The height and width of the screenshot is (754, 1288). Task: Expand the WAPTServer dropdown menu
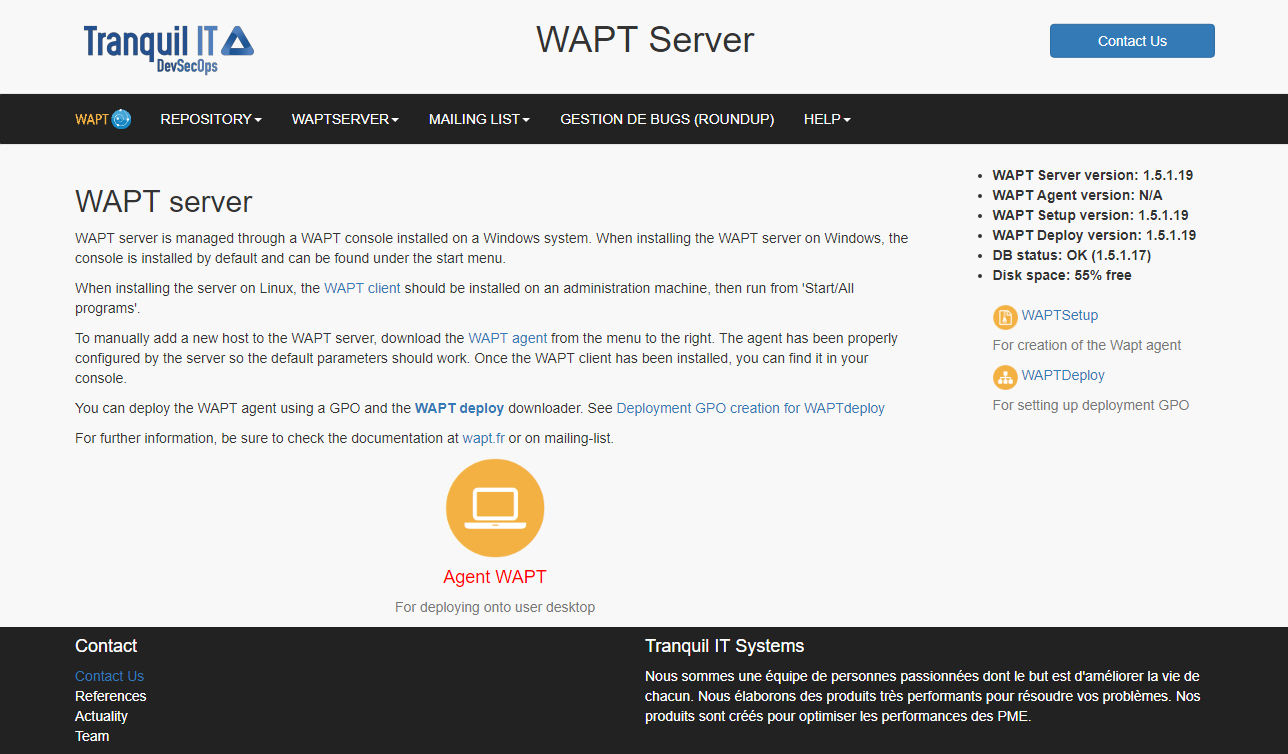pos(345,119)
